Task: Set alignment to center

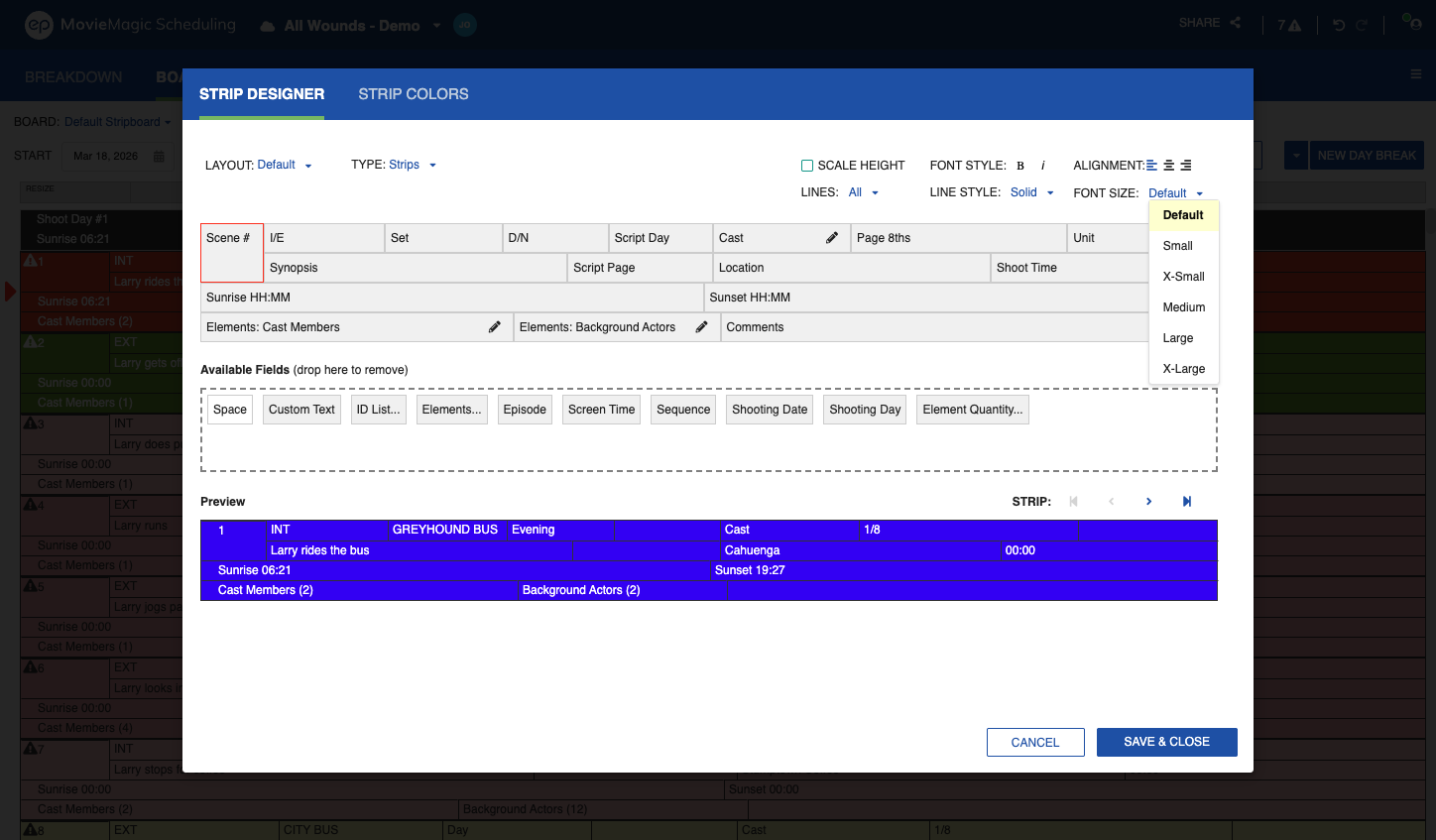Action: pos(1169,166)
